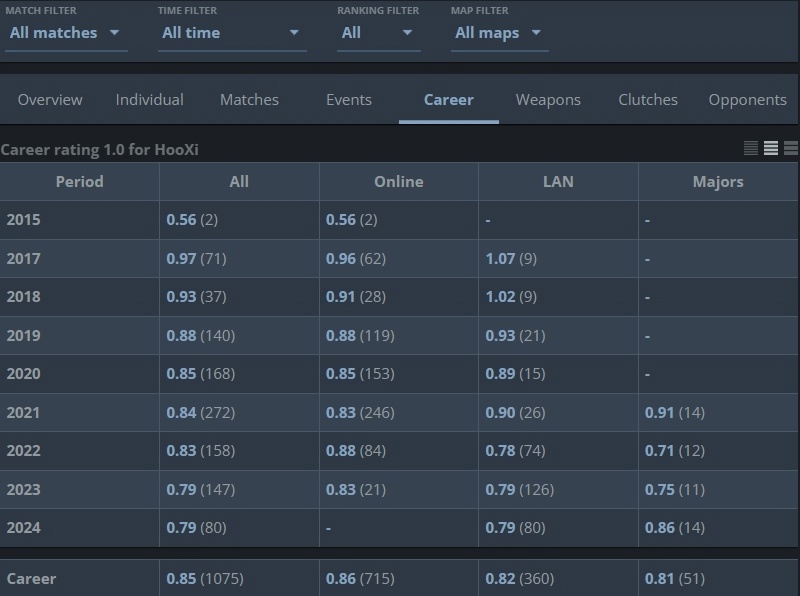Go to the Individual tab

pos(150,100)
